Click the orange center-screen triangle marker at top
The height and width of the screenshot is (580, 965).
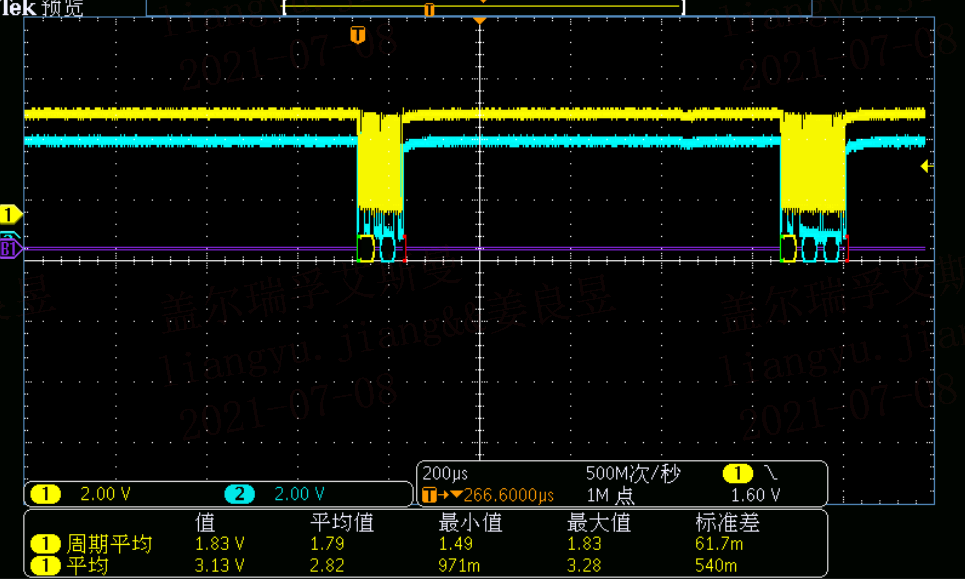(x=479, y=22)
